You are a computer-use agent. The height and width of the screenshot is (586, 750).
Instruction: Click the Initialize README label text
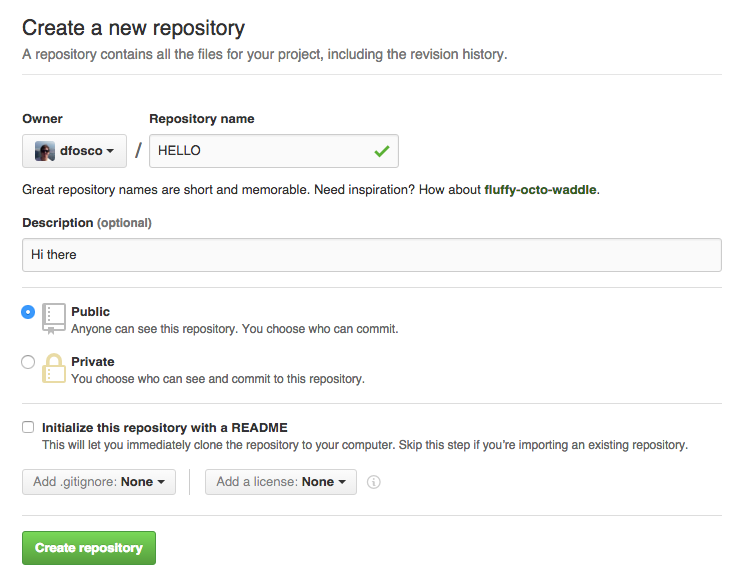pyautogui.click(x=165, y=427)
